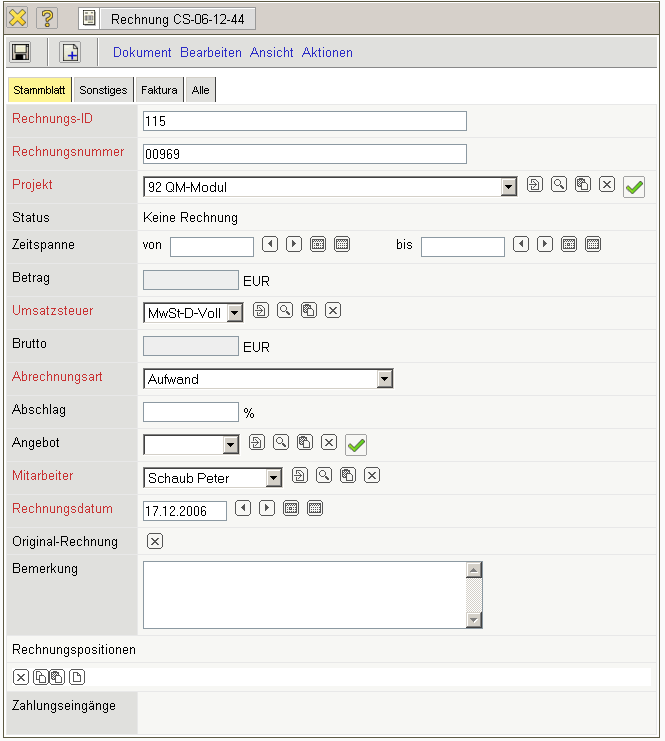Image resolution: width=665 pixels, height=741 pixels.
Task: Click the yellow question mark help icon
Action: coord(47,18)
